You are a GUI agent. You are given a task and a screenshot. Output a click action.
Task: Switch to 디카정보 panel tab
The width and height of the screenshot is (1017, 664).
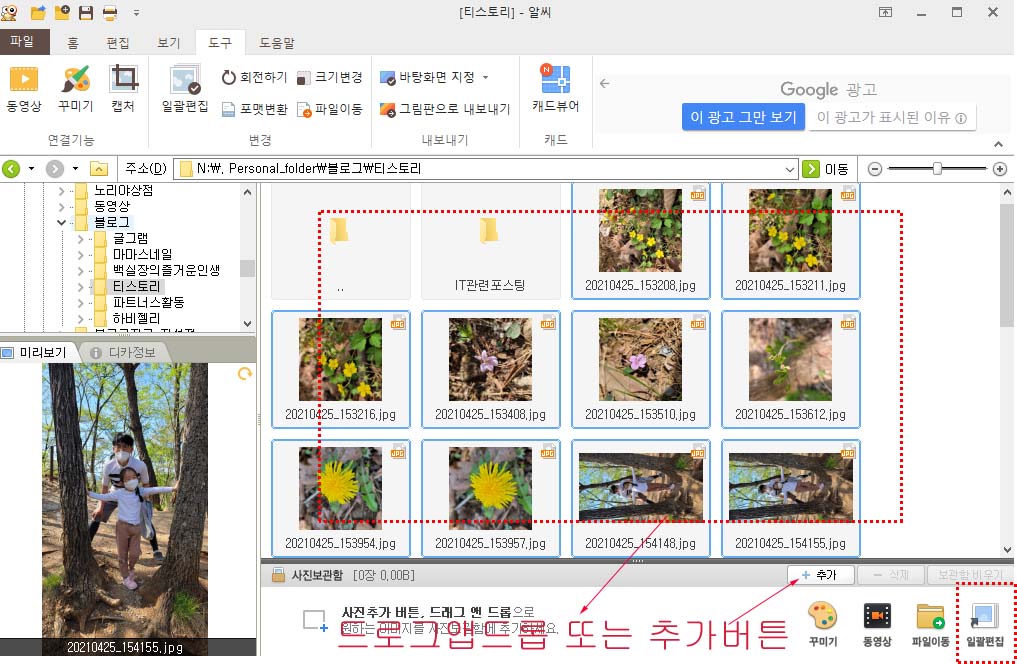[124, 352]
